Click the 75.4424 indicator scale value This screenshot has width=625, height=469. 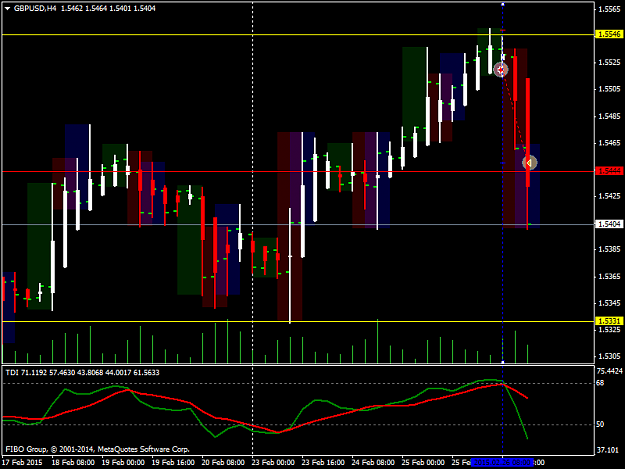[x=610, y=371]
